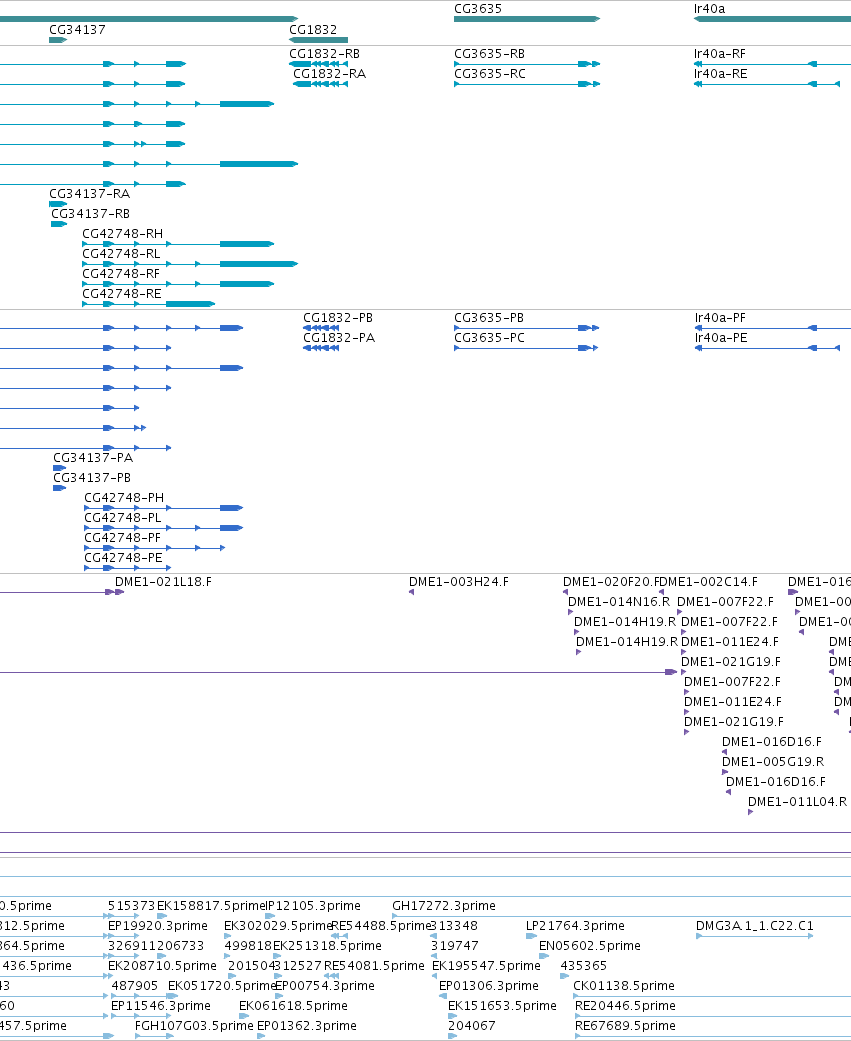Select sequence 319747
Viewport: 851px width, 1041px height.
455,946
